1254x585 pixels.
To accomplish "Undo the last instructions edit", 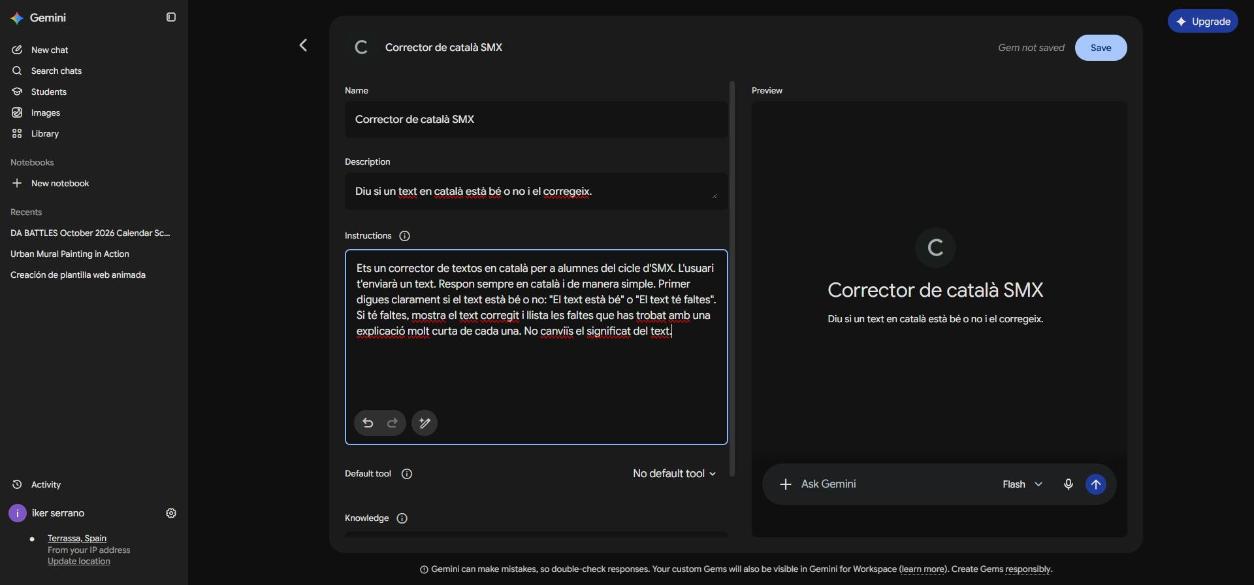I will (x=368, y=423).
